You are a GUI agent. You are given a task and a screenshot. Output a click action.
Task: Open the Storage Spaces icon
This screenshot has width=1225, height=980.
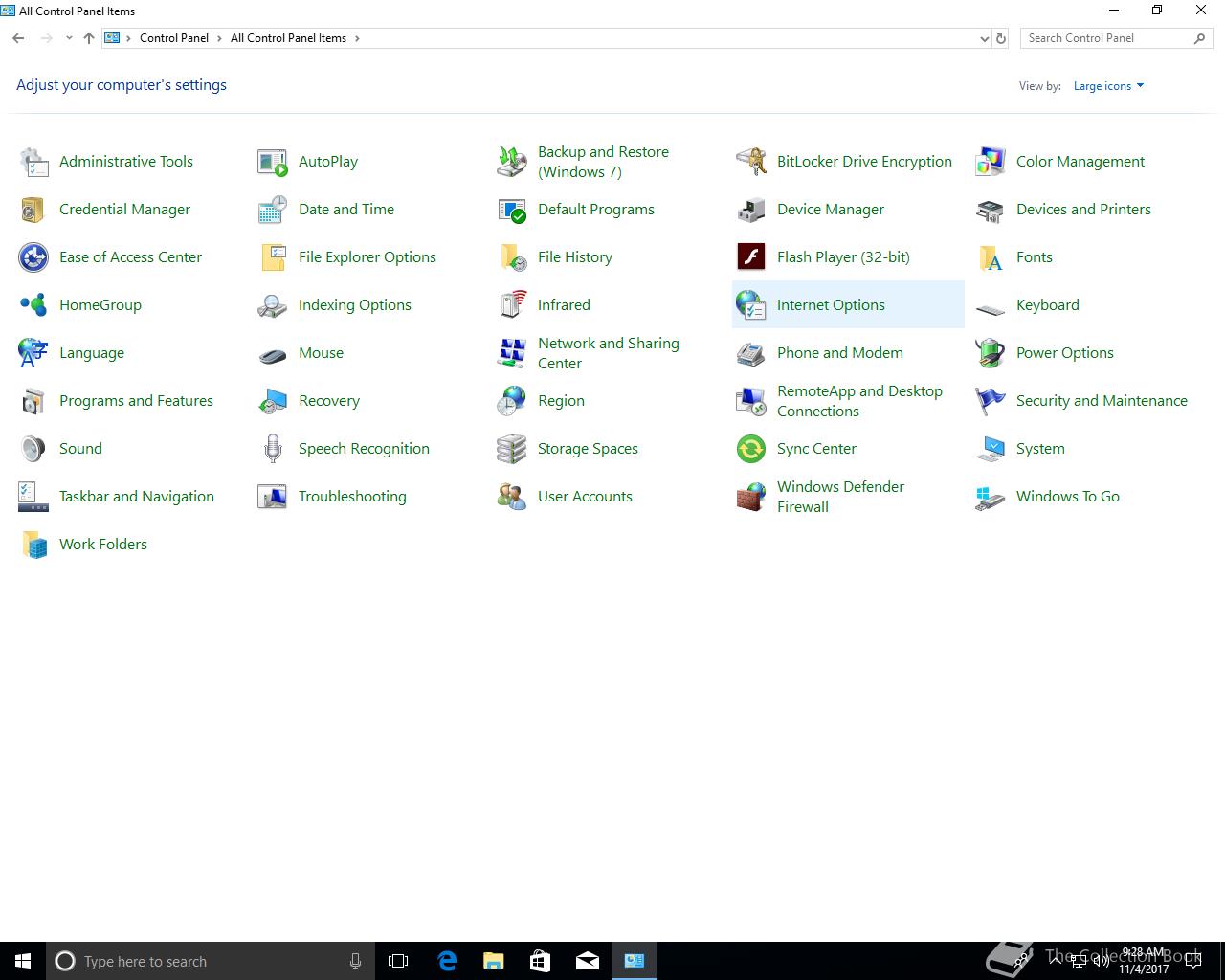[512, 449]
